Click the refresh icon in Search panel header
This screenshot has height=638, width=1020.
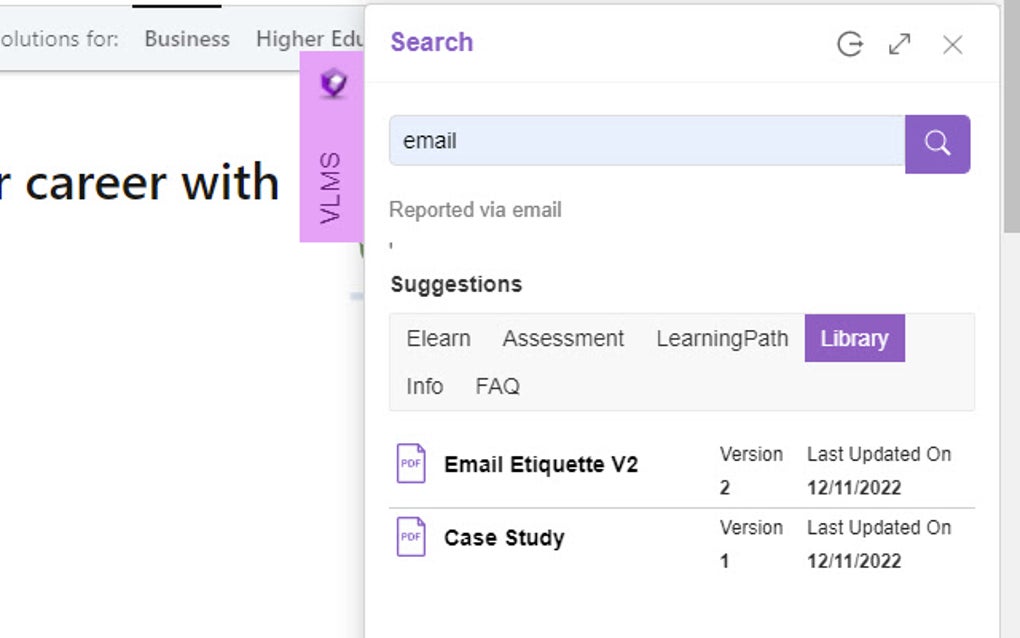tap(849, 44)
